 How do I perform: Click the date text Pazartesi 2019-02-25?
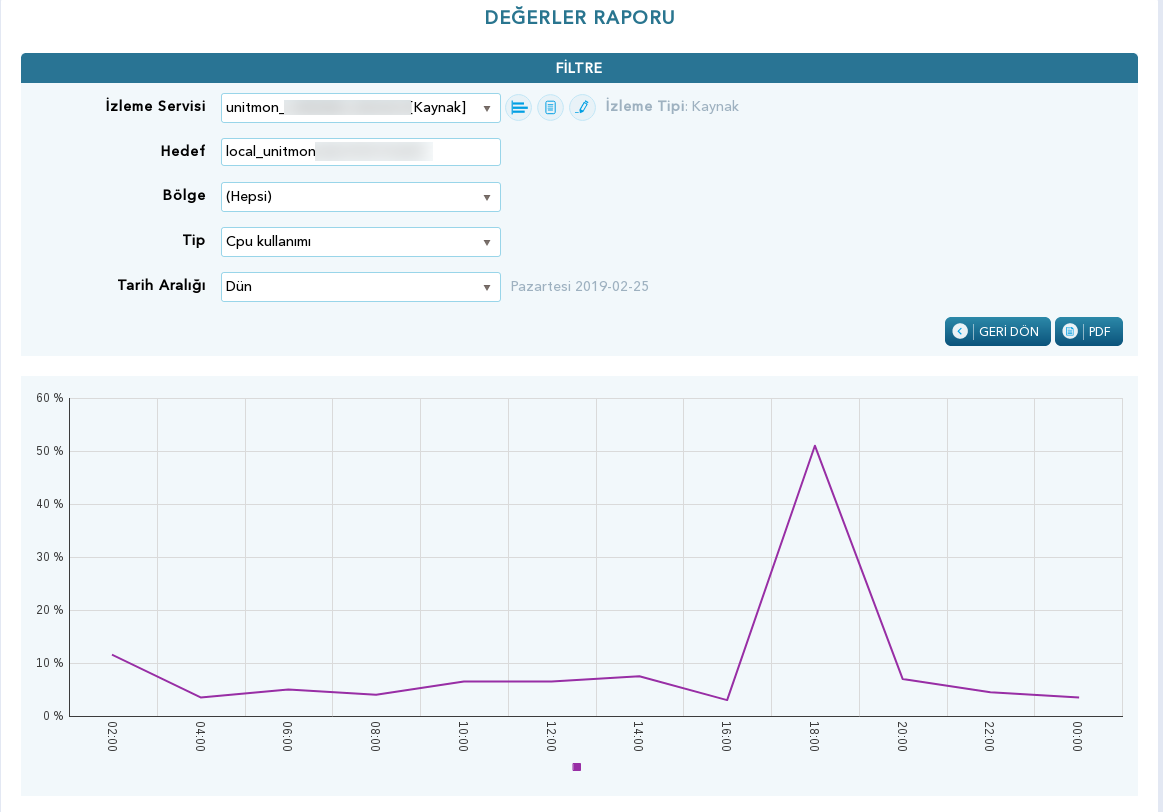coord(579,286)
